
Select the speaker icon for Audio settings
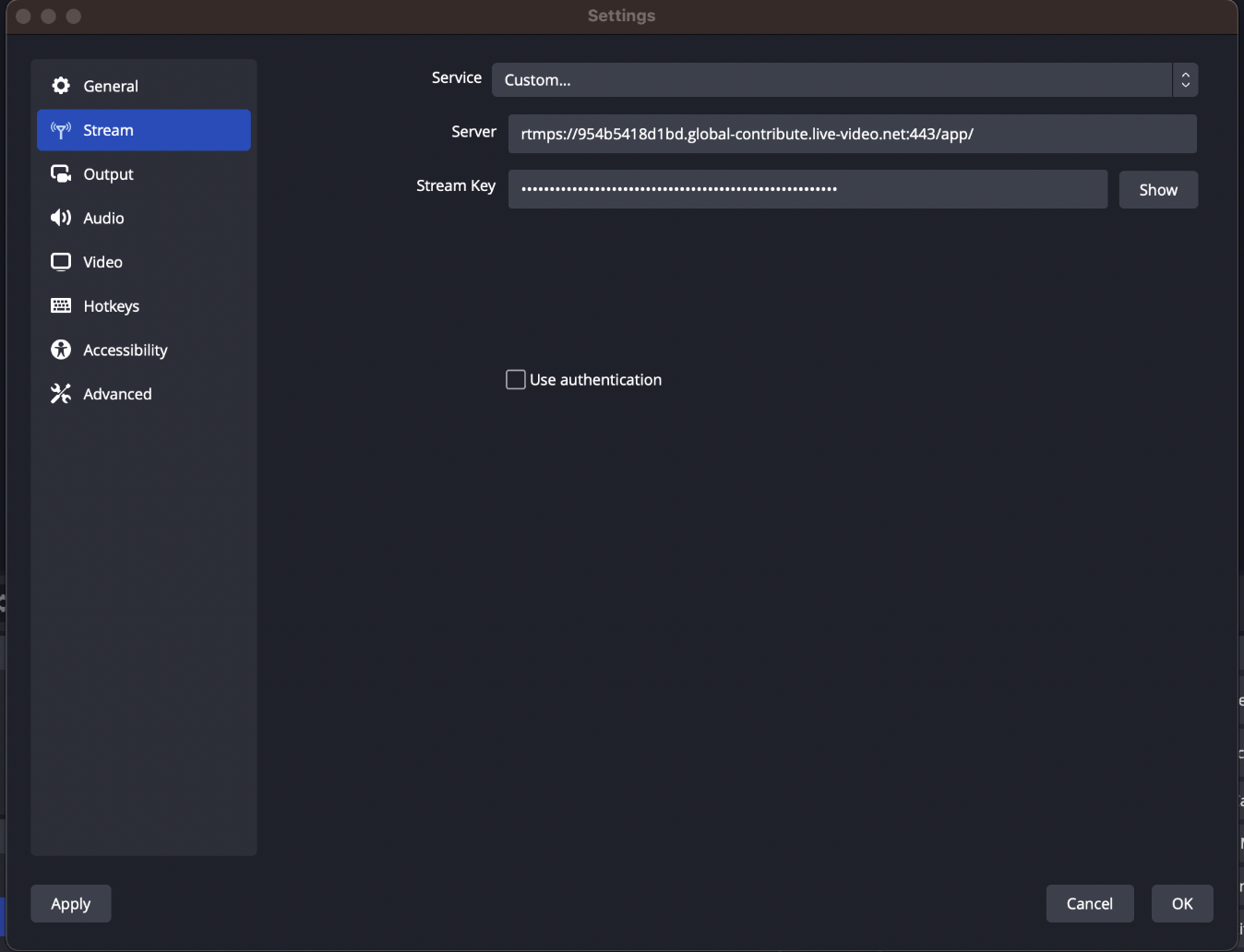point(60,218)
